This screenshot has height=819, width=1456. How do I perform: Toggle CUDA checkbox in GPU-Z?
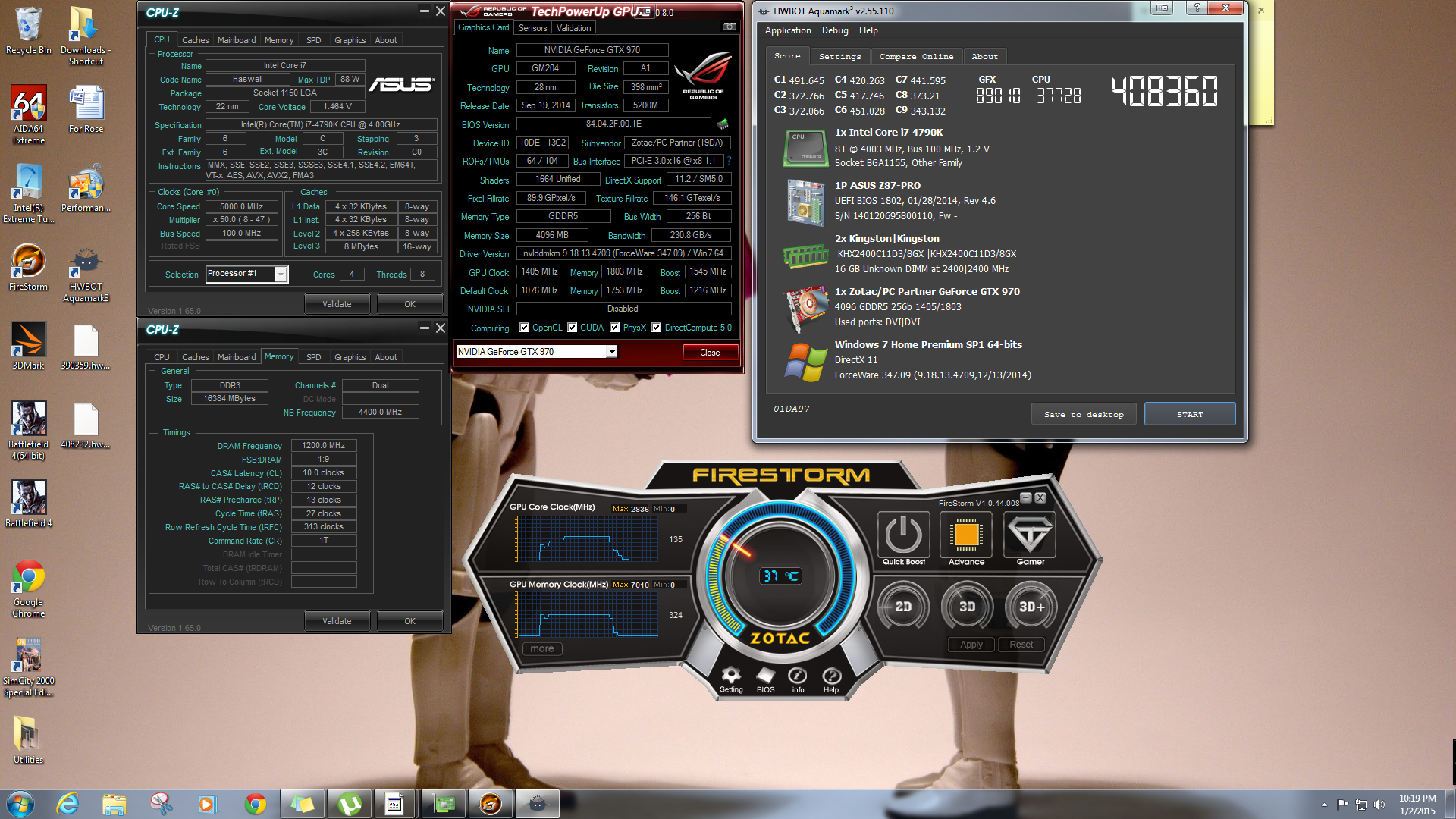click(573, 328)
